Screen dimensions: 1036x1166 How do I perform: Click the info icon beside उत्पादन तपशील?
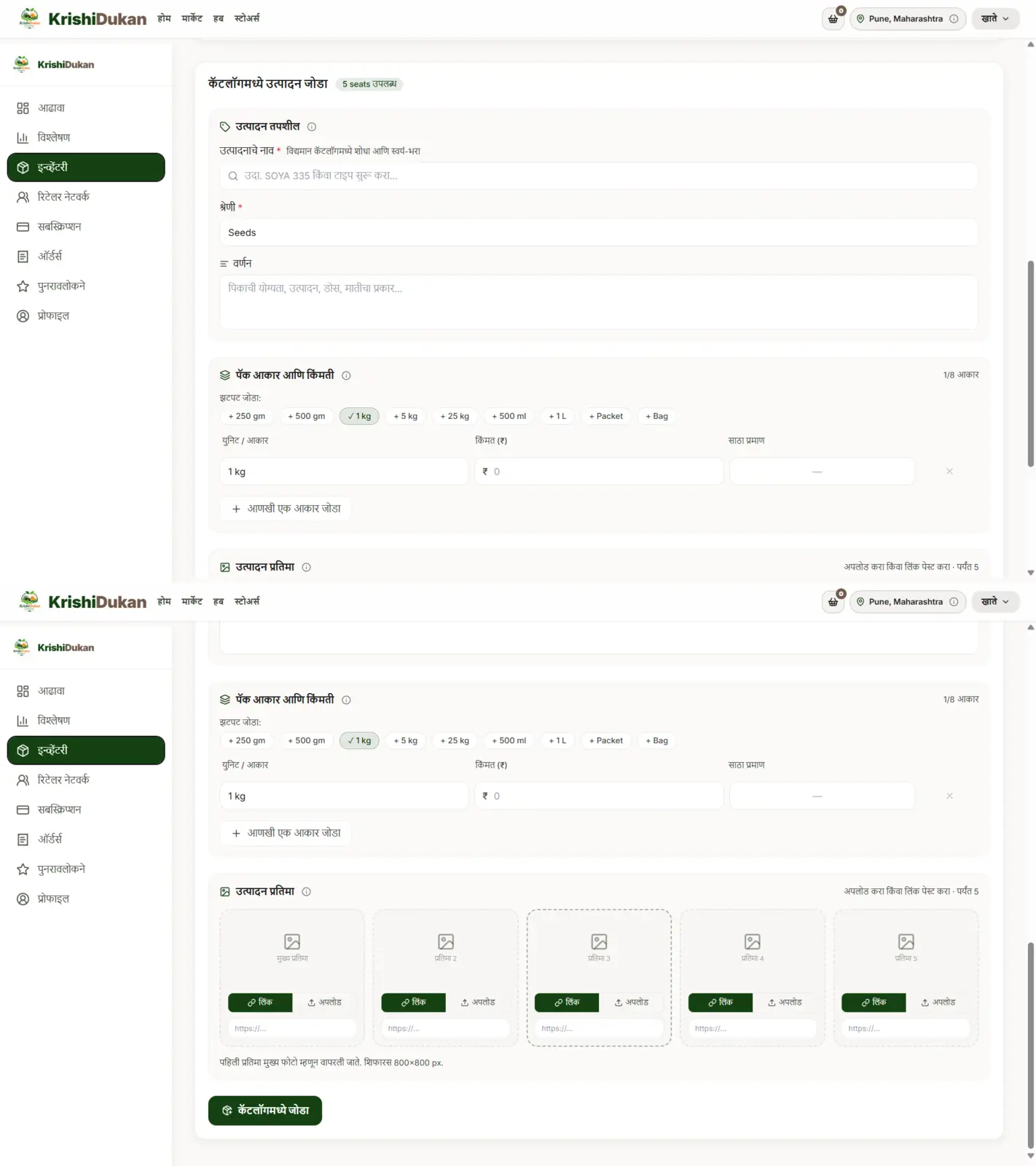click(312, 127)
